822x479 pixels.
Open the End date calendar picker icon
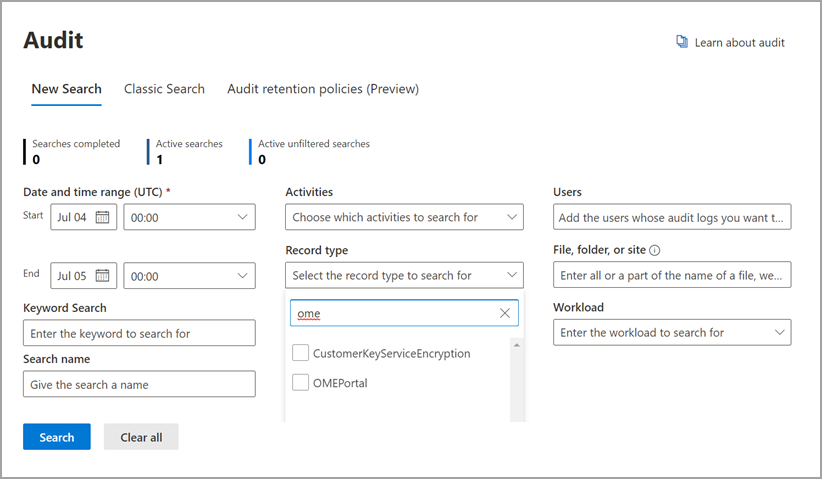[x=102, y=276]
